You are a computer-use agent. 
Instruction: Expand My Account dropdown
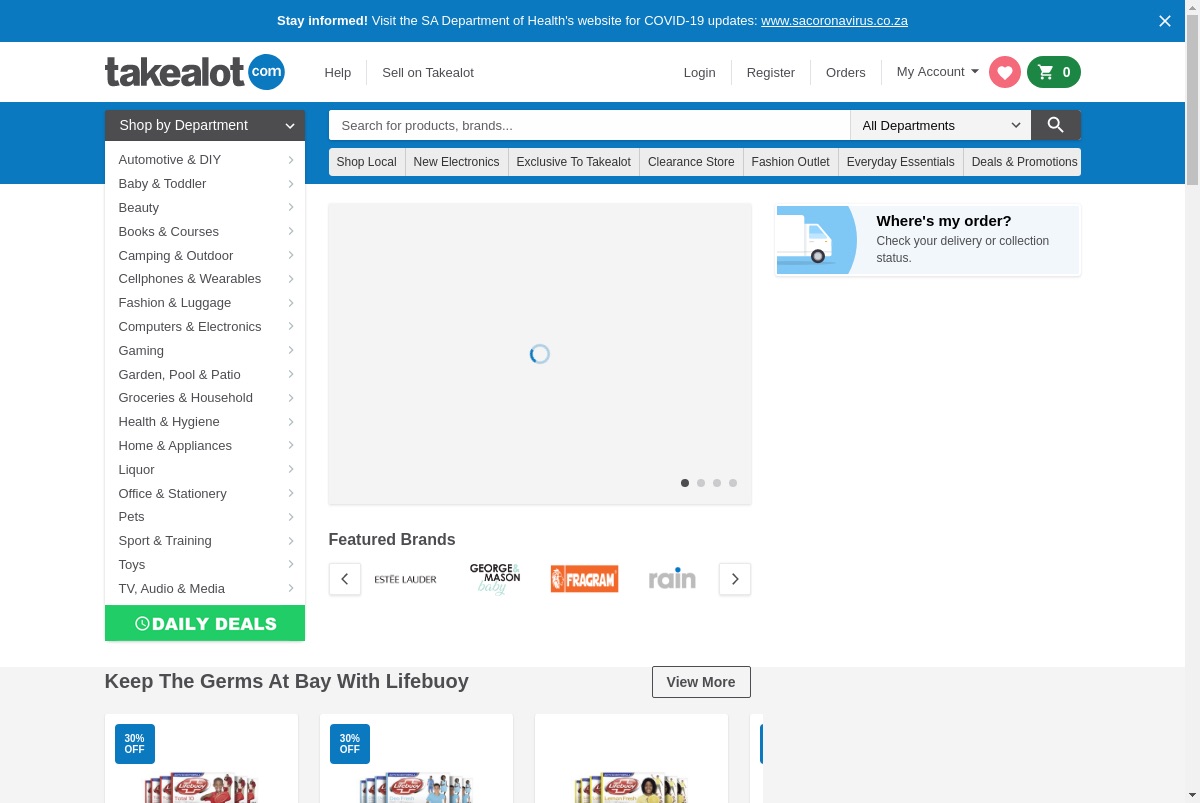(x=938, y=72)
